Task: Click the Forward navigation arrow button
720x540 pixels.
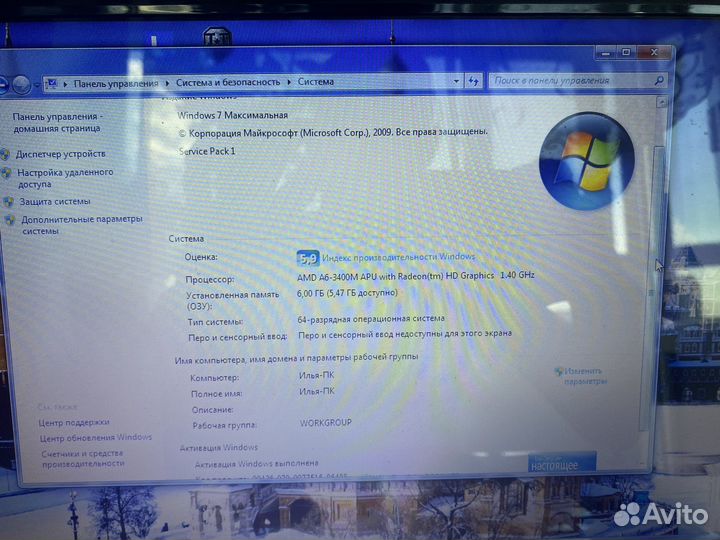Action: pos(21,85)
